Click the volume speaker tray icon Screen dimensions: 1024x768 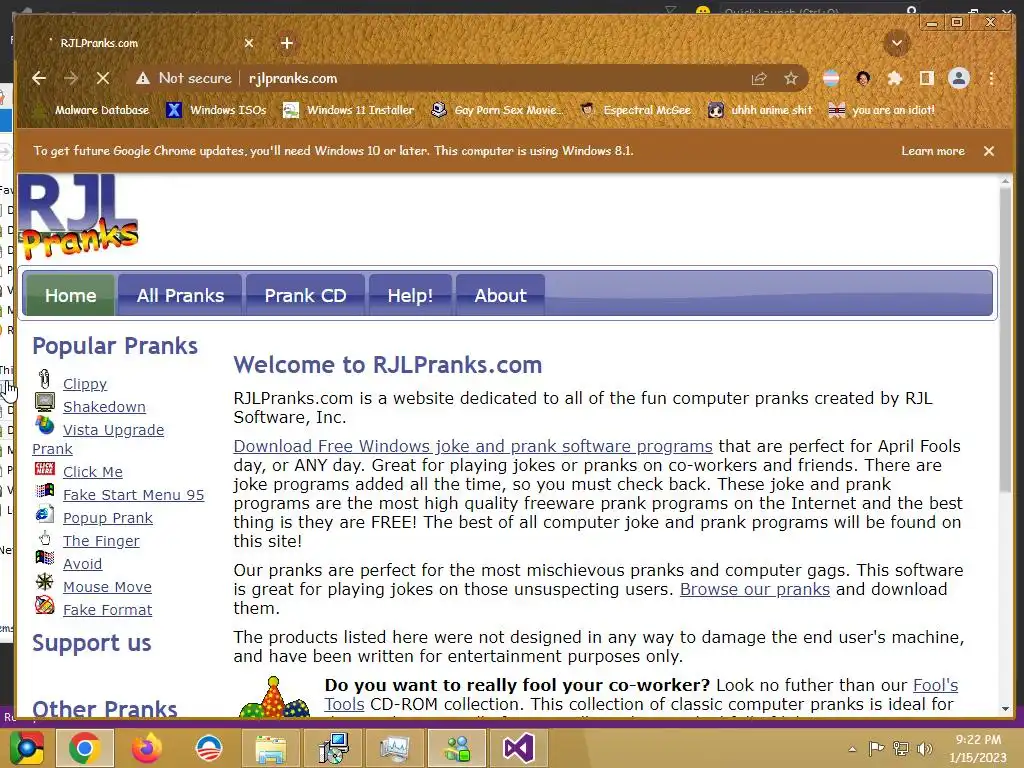[924, 748]
